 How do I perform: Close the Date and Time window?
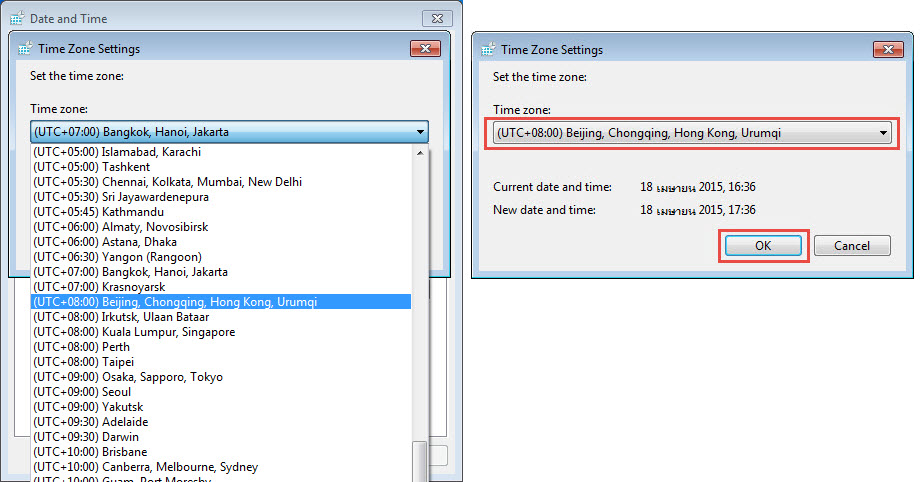click(437, 19)
